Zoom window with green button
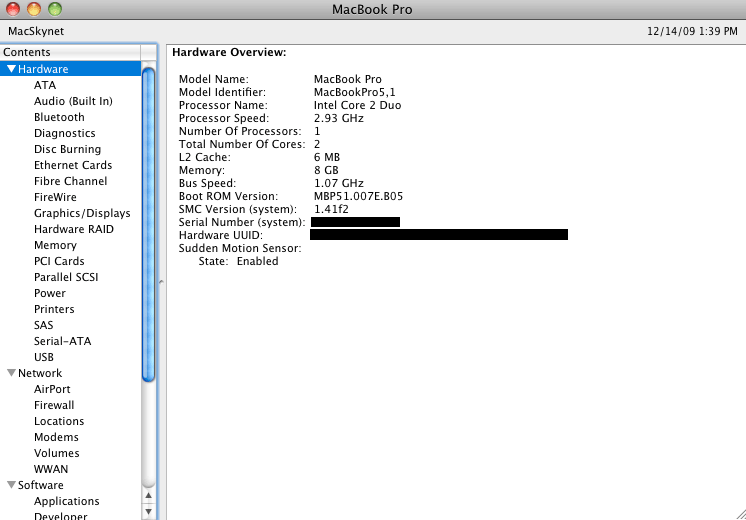The width and height of the screenshot is (746, 520). tap(55, 9)
